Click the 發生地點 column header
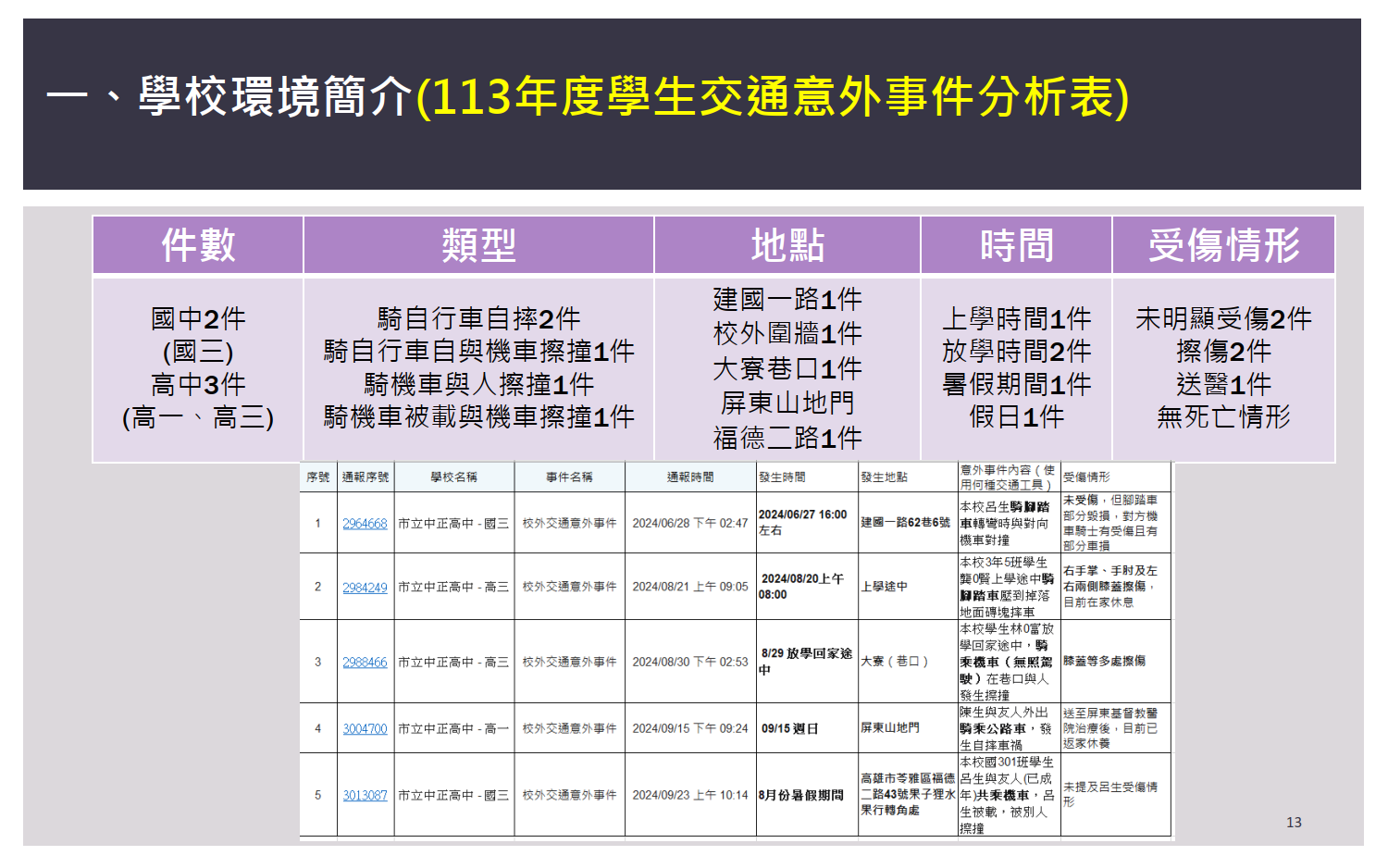Image resolution: width=1388 pixels, height=868 pixels. pos(885,477)
